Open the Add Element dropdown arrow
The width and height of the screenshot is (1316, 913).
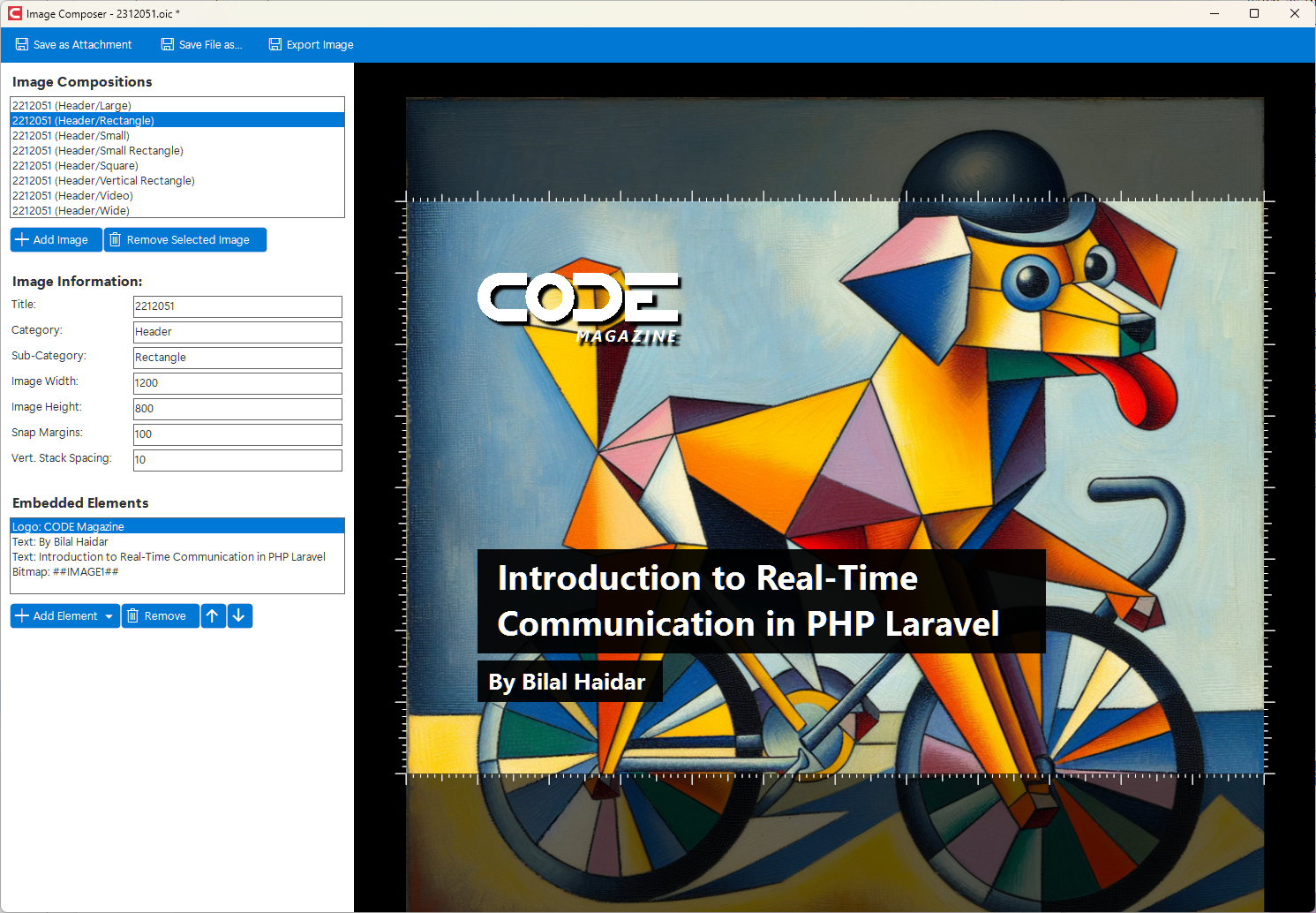tap(109, 616)
